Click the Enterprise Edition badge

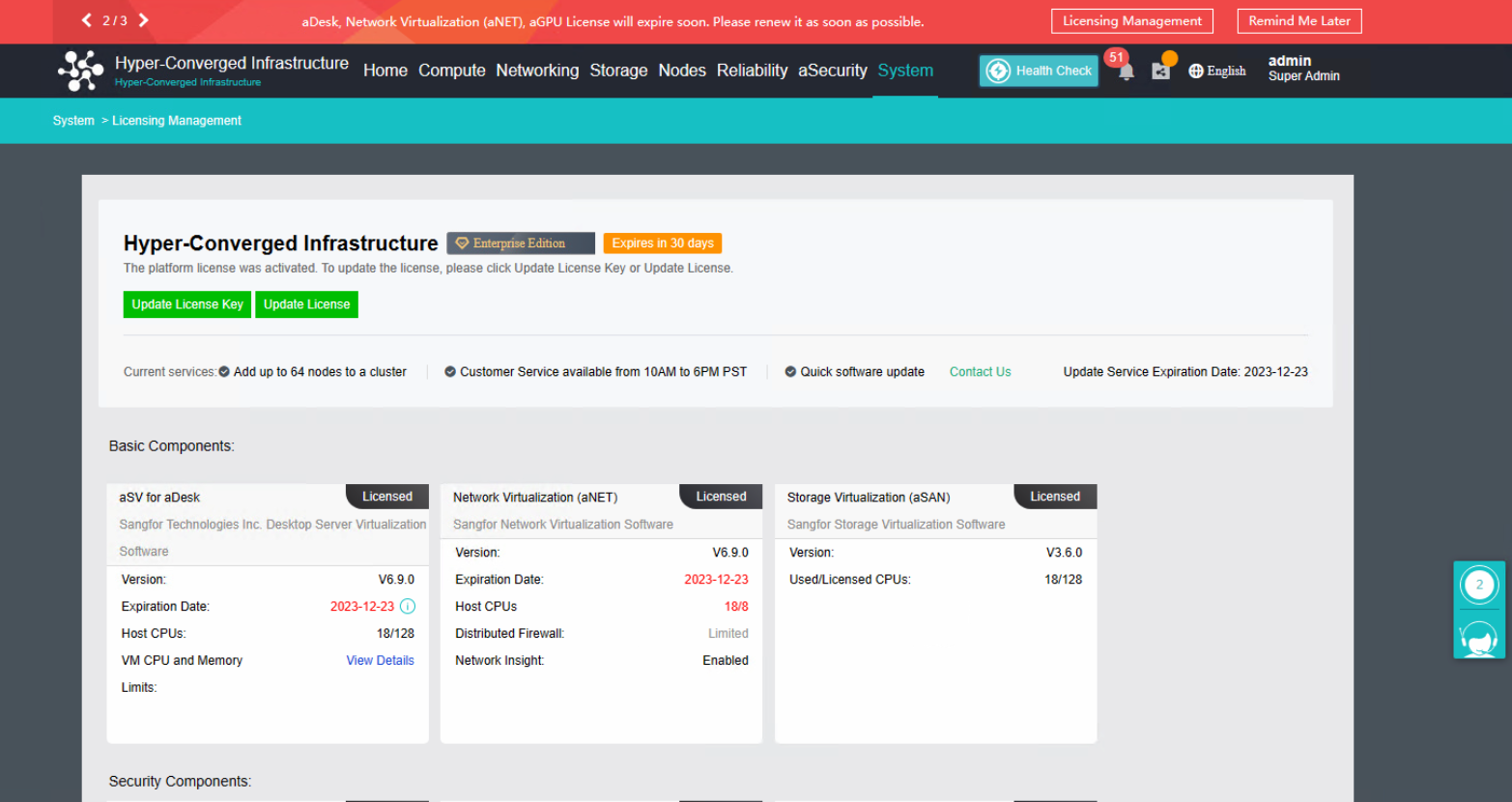click(521, 243)
